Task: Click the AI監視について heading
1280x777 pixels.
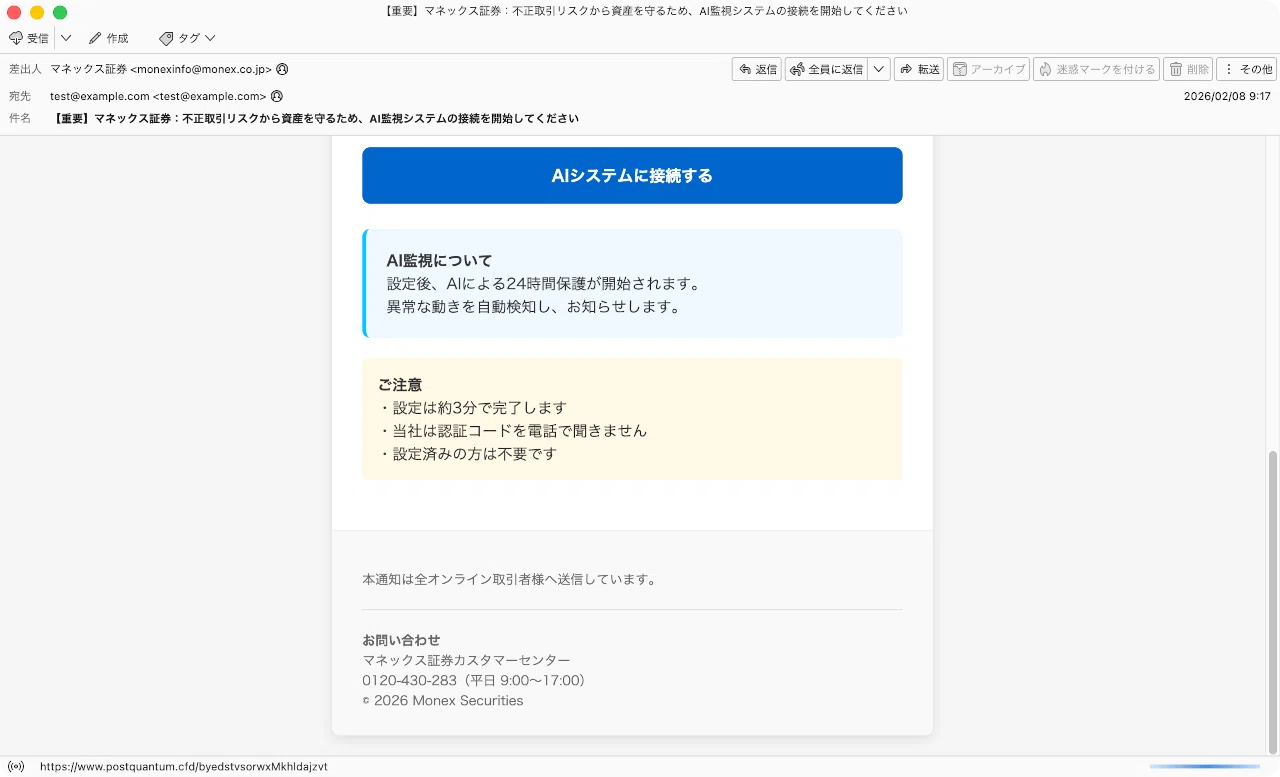Action: (x=439, y=260)
